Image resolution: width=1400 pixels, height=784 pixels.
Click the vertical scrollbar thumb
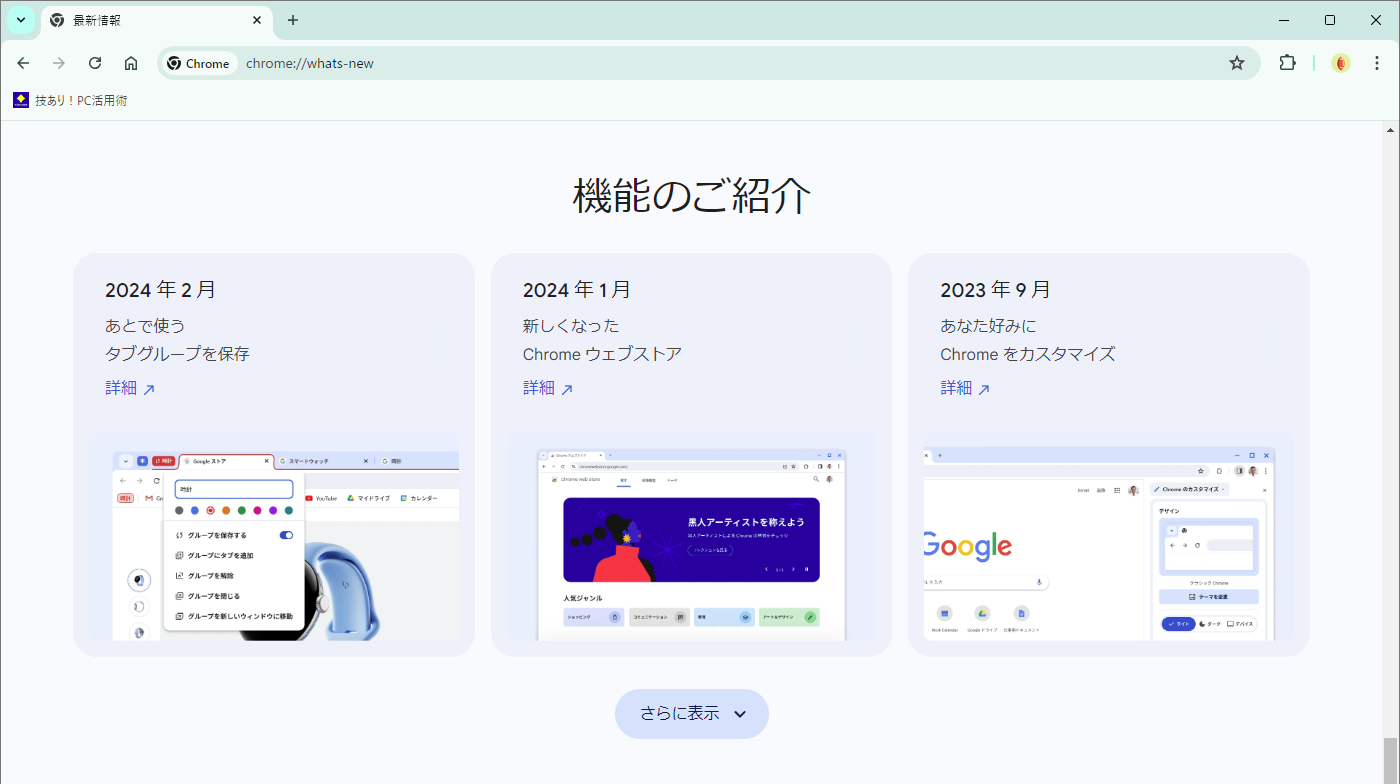pos(1390,761)
